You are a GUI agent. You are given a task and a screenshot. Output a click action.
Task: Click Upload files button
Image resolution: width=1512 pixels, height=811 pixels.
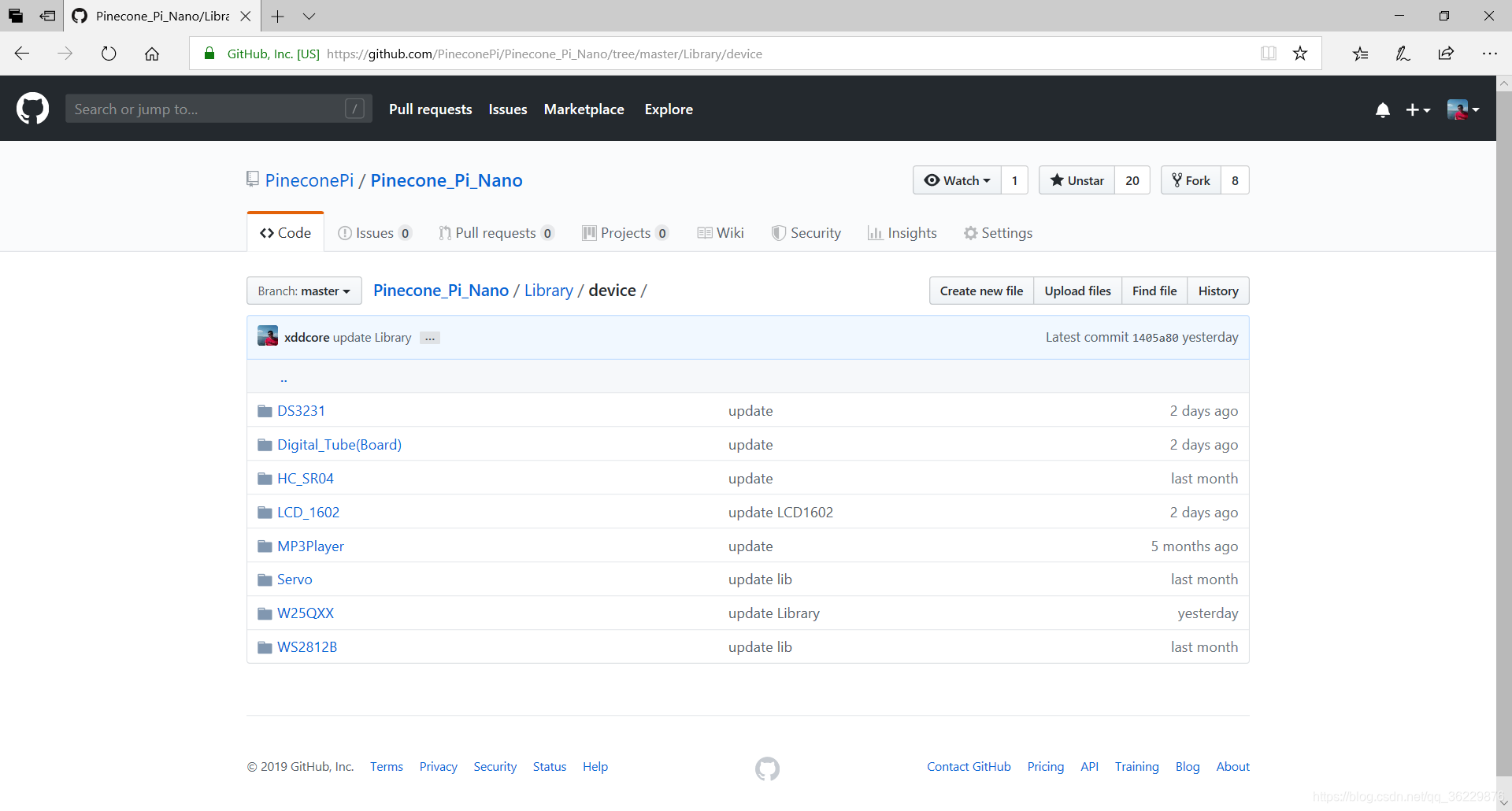coord(1077,291)
